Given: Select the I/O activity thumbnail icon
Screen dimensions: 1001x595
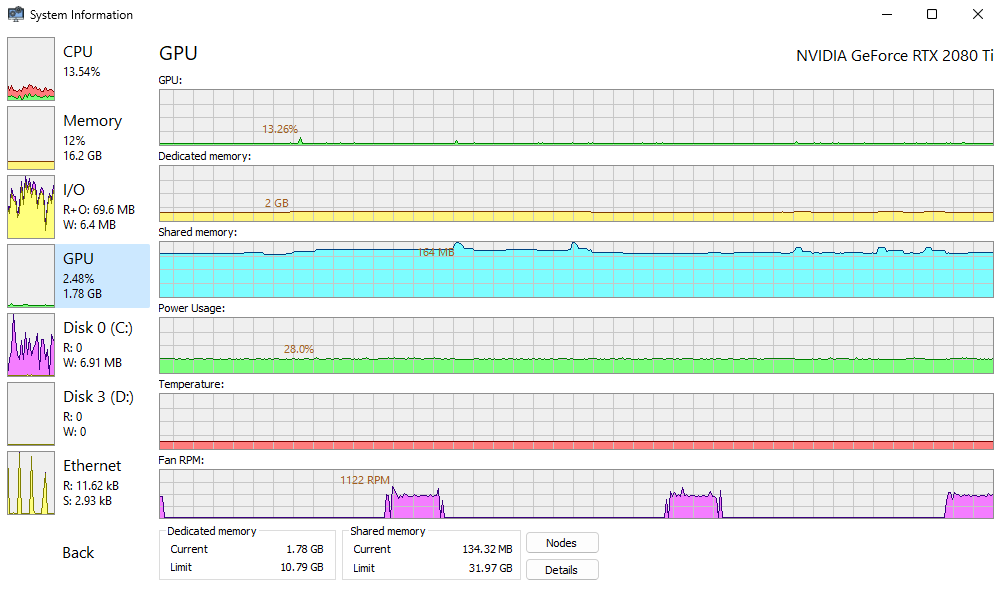Looking at the screenshot, I should [31, 207].
